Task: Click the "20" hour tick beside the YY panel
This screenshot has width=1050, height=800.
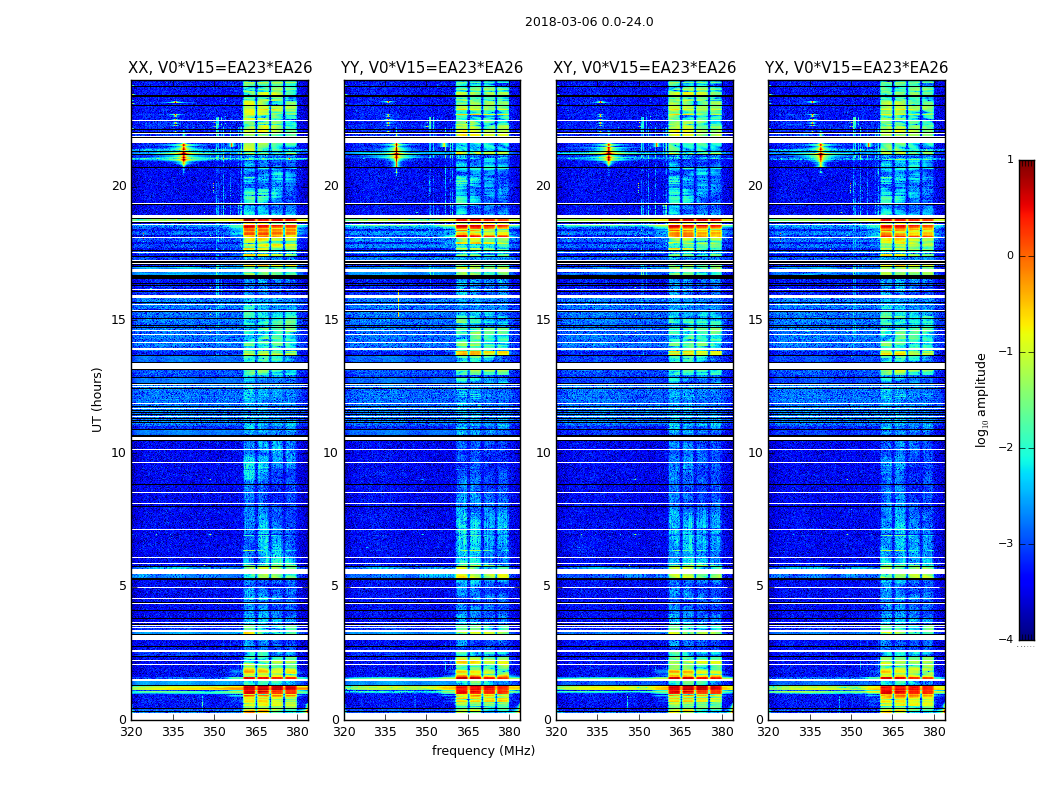Action: tap(331, 186)
